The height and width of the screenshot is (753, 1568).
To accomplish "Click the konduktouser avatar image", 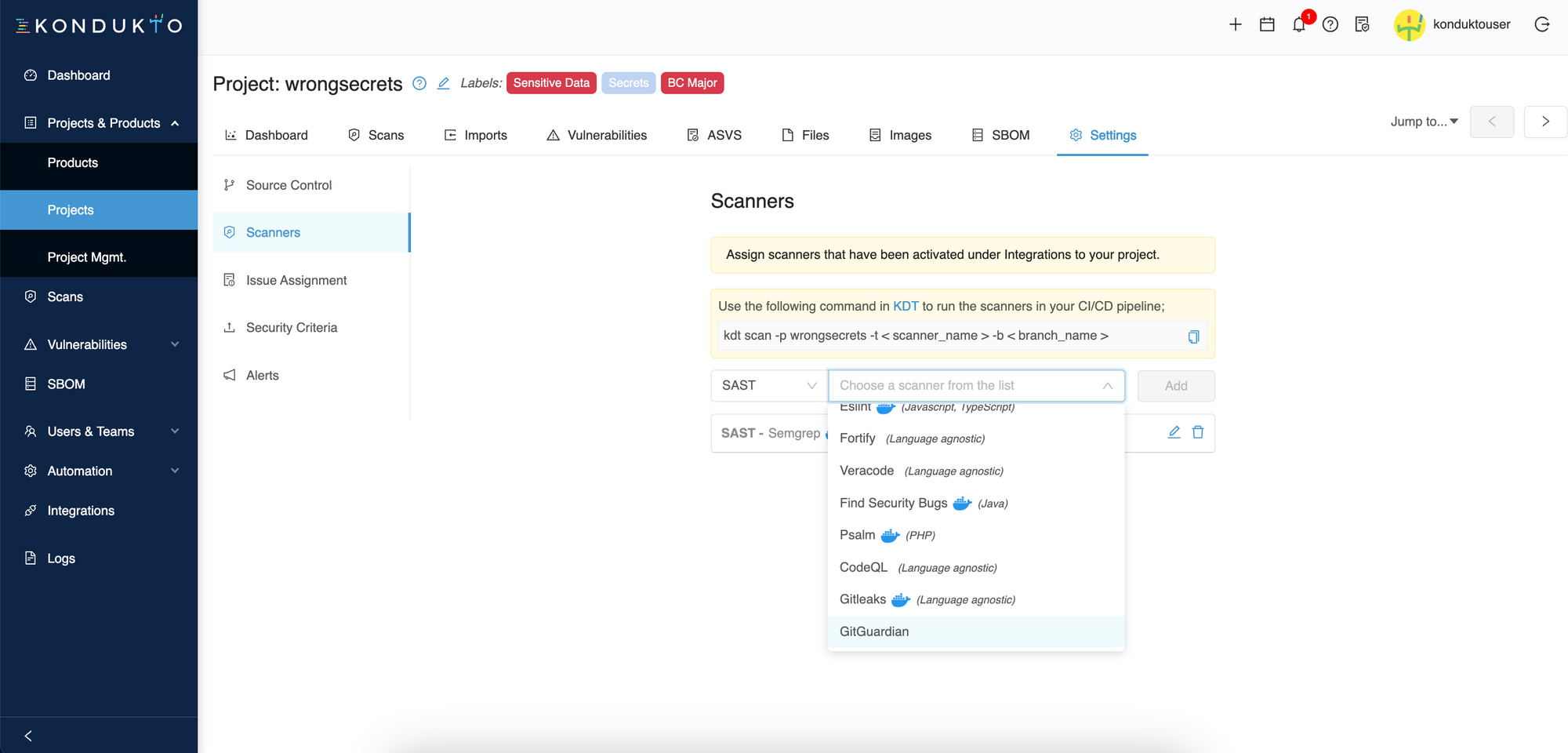I will [1409, 24].
